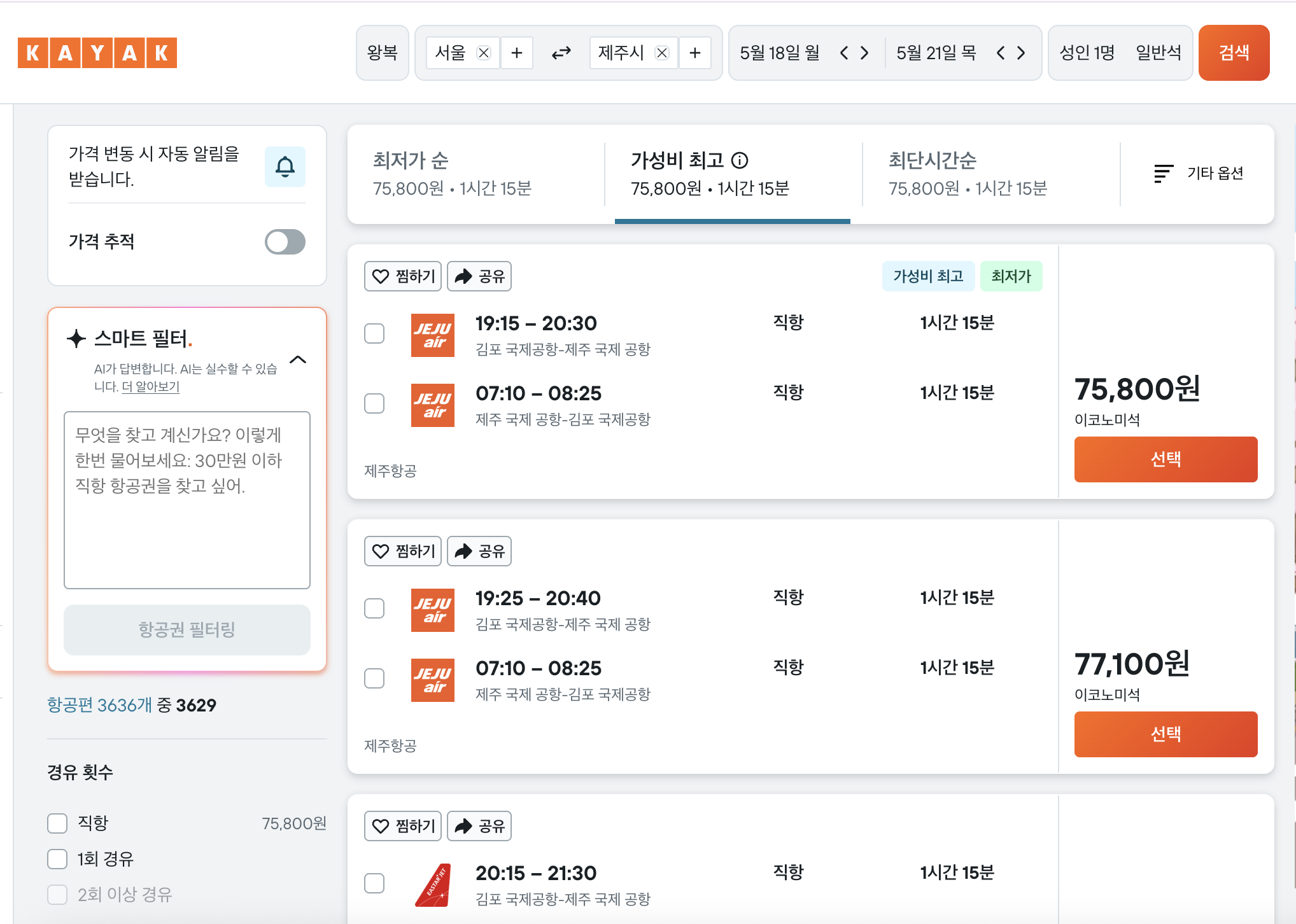Click the orange 검색 button
The height and width of the screenshot is (924, 1296).
tap(1234, 53)
